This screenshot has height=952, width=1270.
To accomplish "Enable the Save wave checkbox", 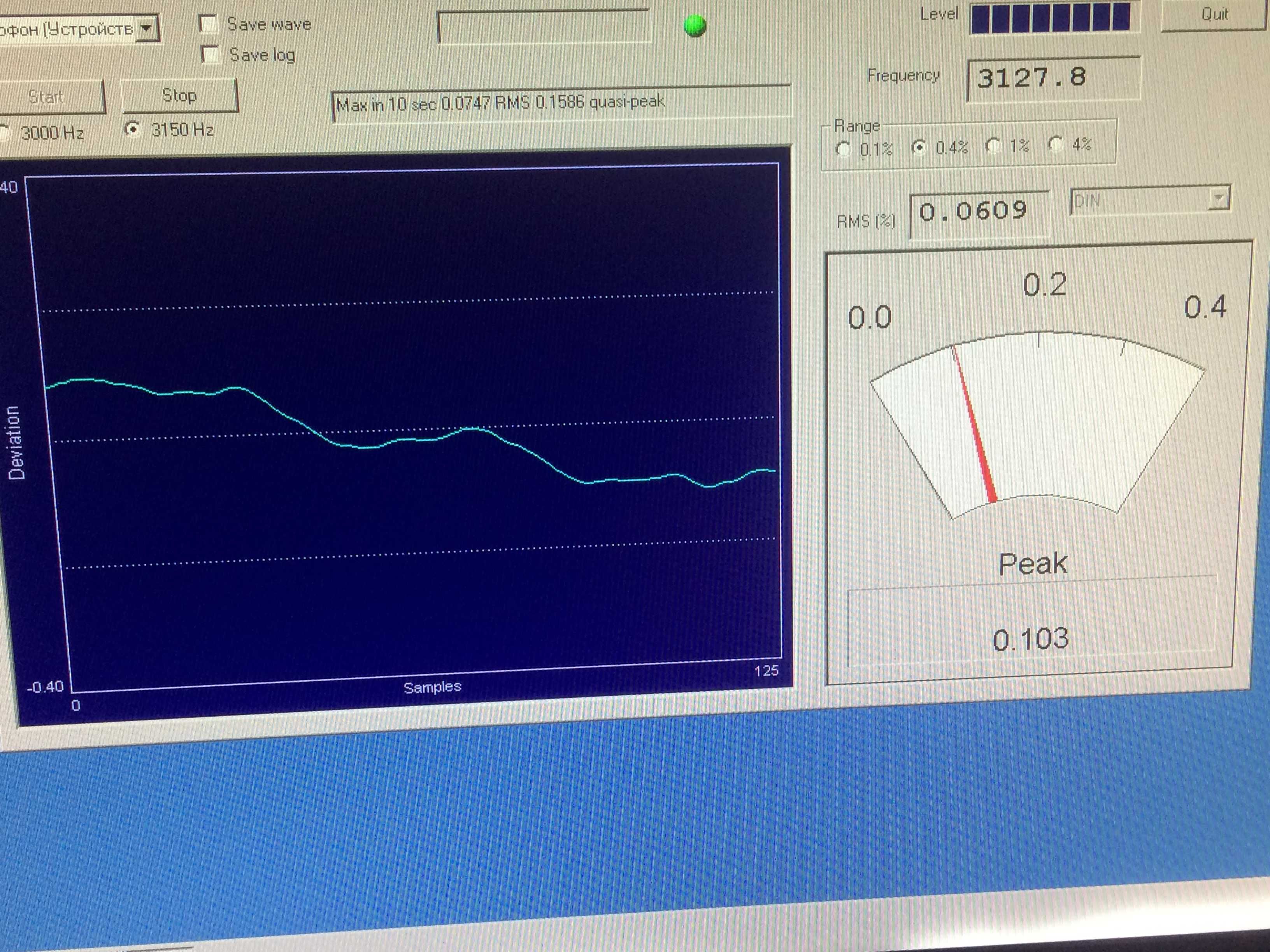I will pyautogui.click(x=208, y=24).
